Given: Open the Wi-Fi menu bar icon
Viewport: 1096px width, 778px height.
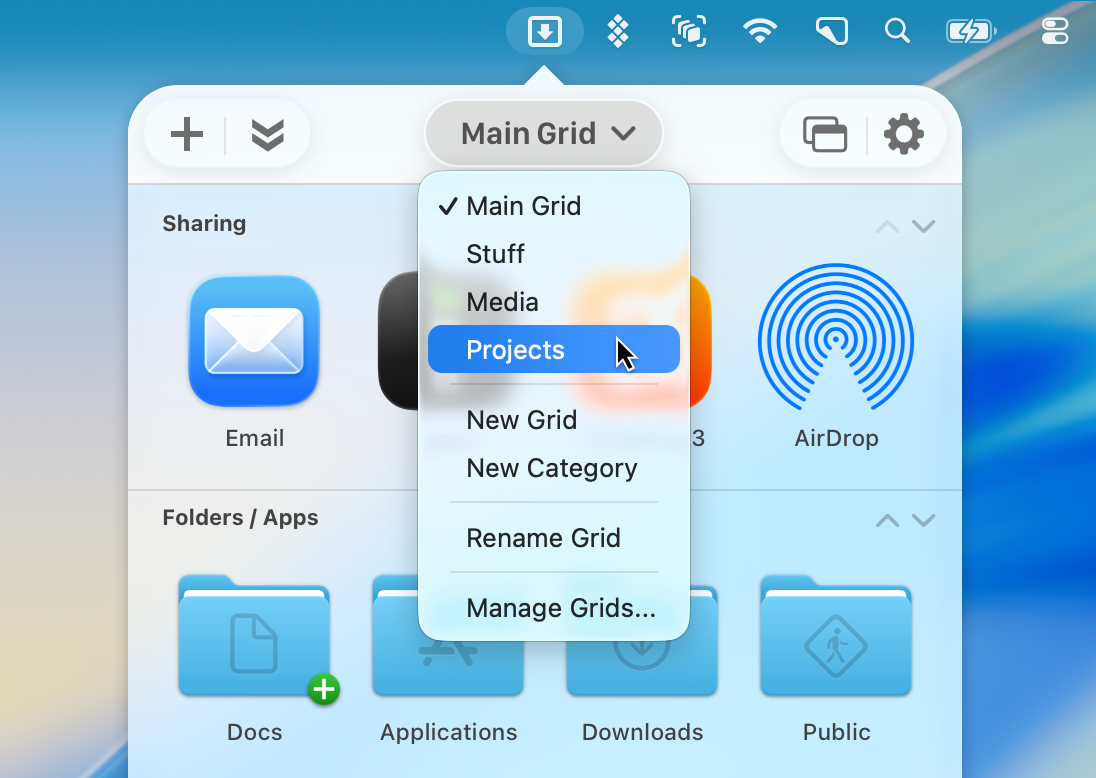Looking at the screenshot, I should [760, 32].
